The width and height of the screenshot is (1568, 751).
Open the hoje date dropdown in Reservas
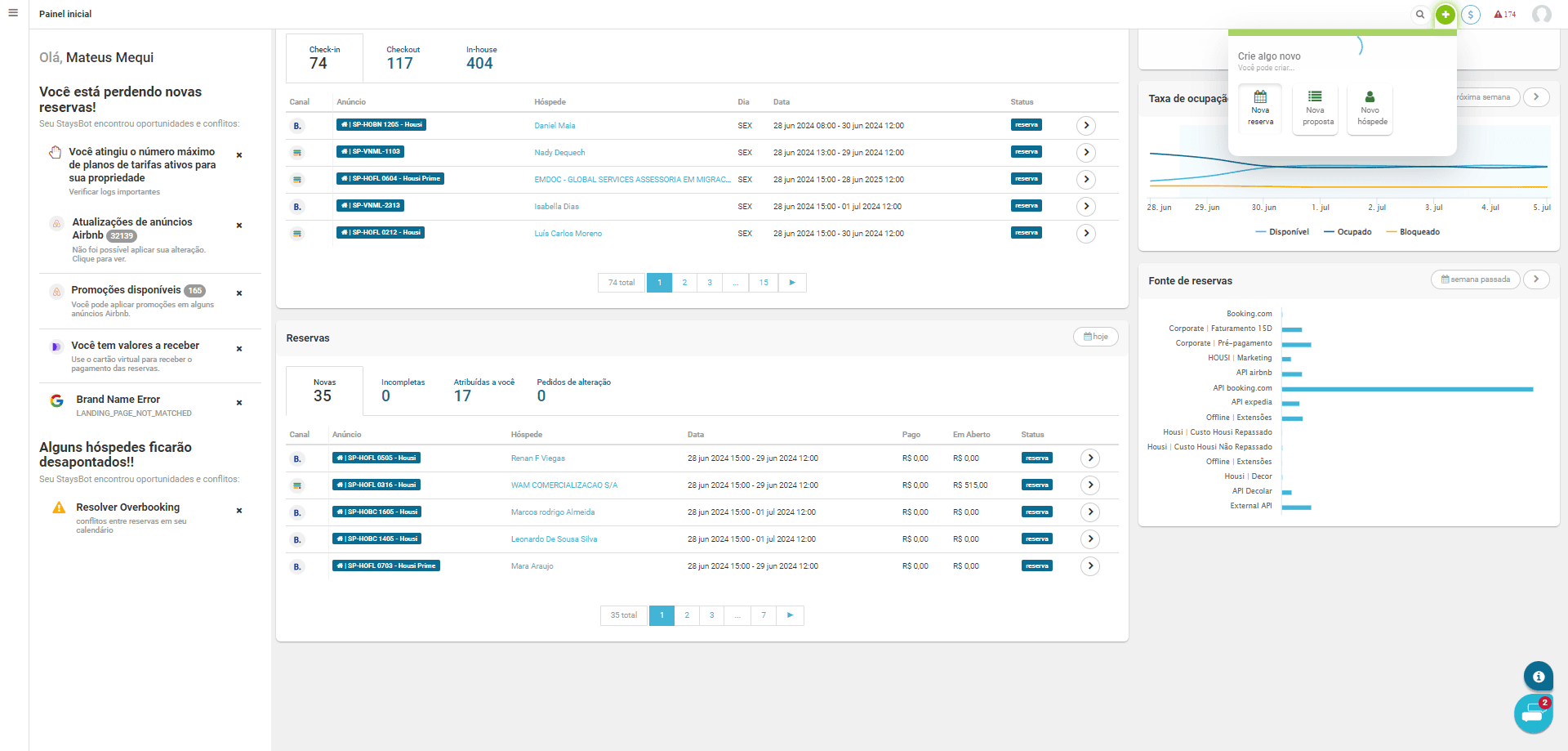click(1096, 337)
